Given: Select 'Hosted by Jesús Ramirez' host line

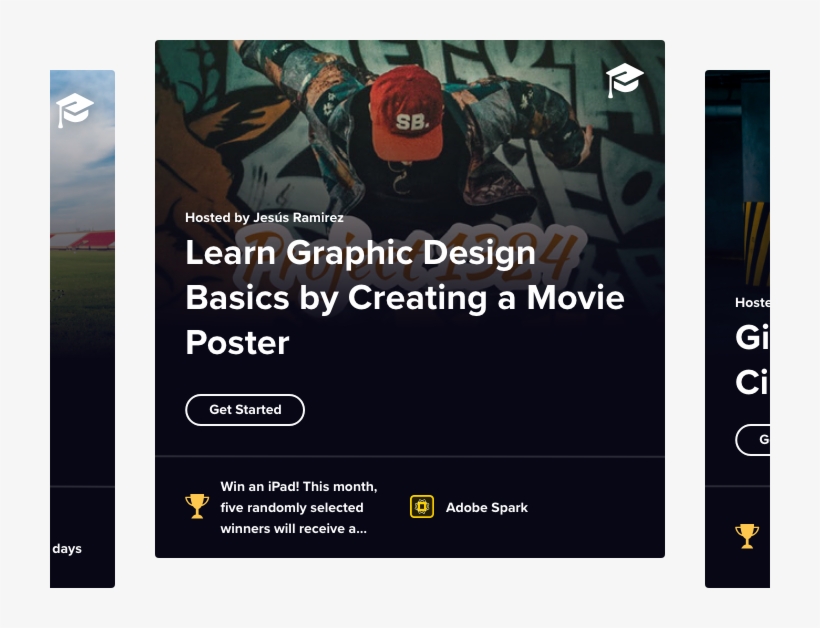Looking at the screenshot, I should (264, 217).
